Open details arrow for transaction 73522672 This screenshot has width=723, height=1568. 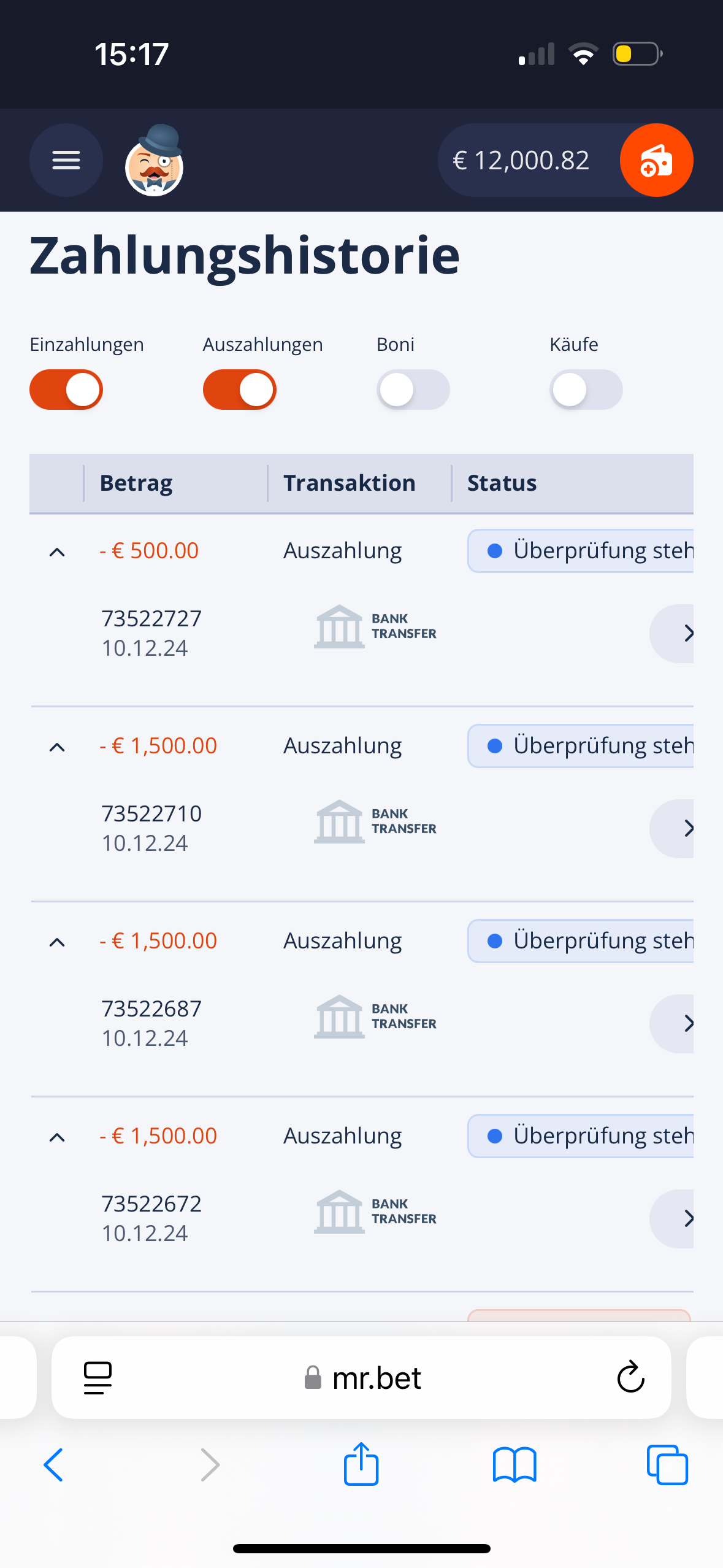click(681, 1218)
